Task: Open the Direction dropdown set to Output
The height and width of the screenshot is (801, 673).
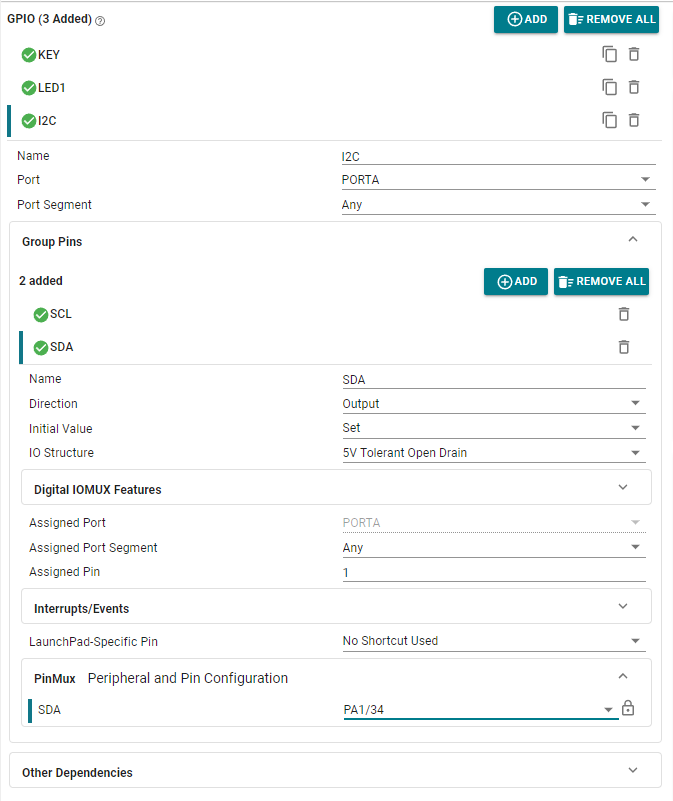Action: point(493,404)
